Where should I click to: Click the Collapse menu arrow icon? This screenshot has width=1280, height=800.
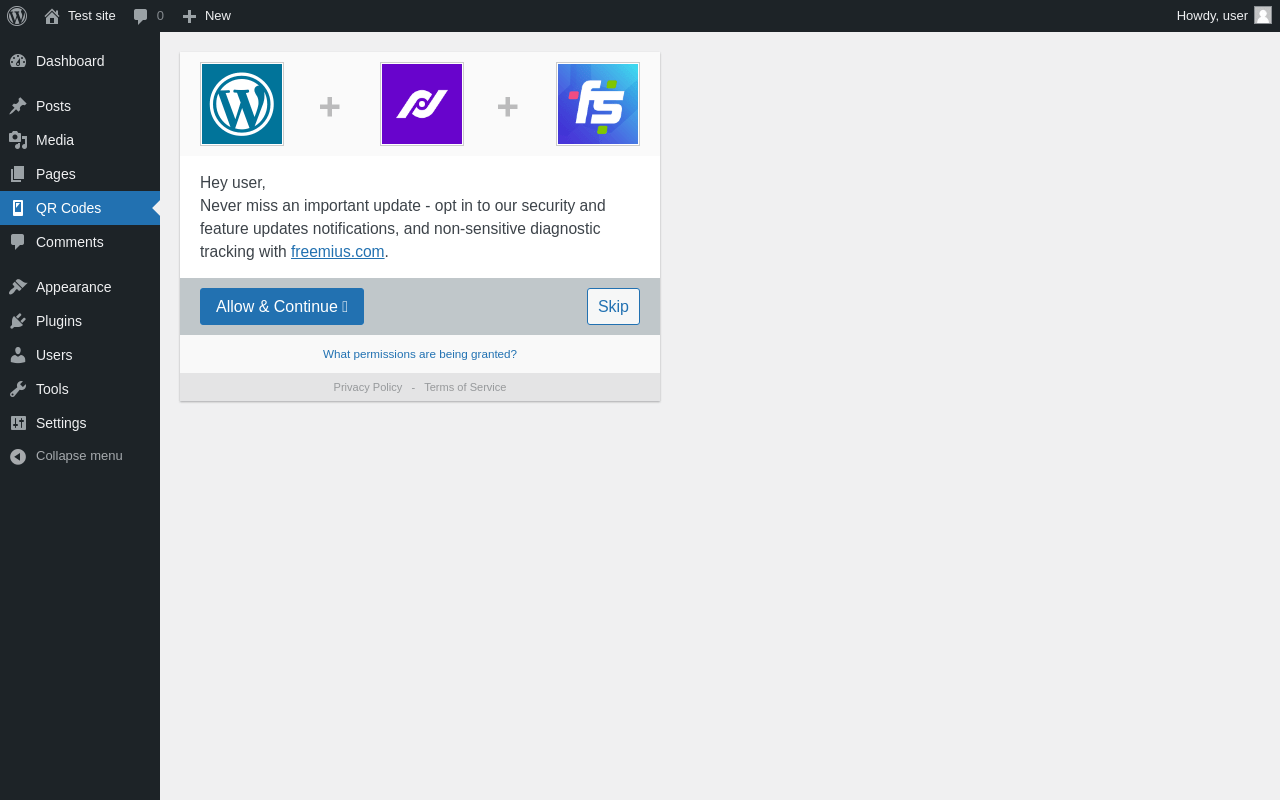pos(18,456)
